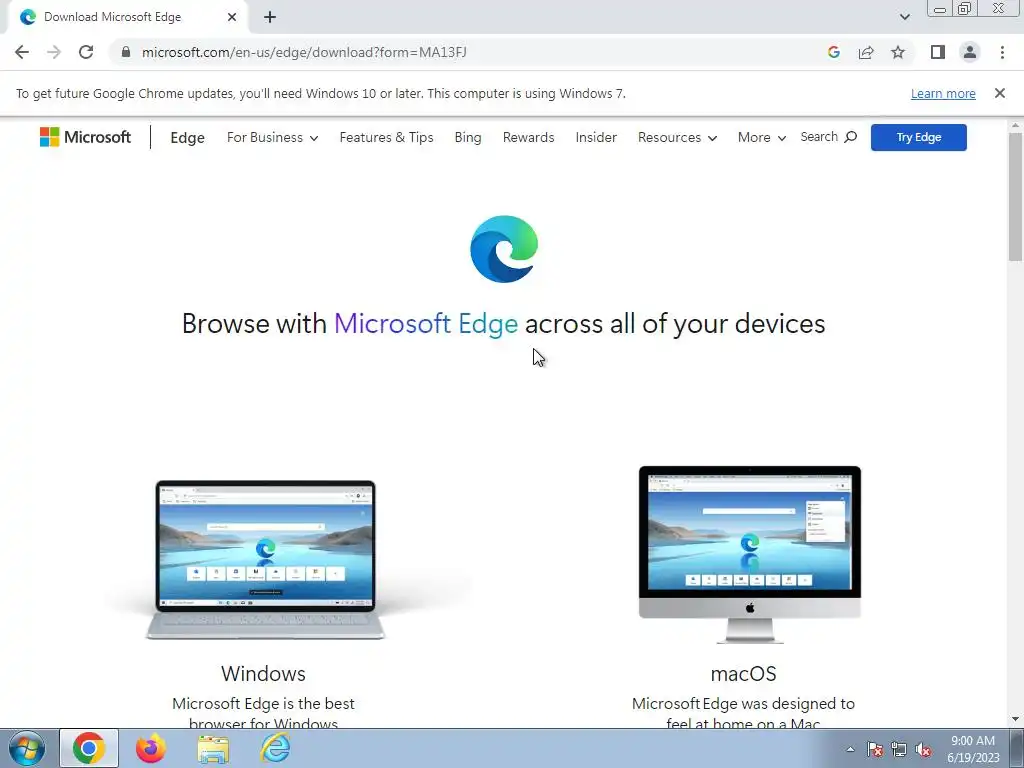The height and width of the screenshot is (768, 1024).
Task: Click the padlock site info icon
Action: click(126, 52)
